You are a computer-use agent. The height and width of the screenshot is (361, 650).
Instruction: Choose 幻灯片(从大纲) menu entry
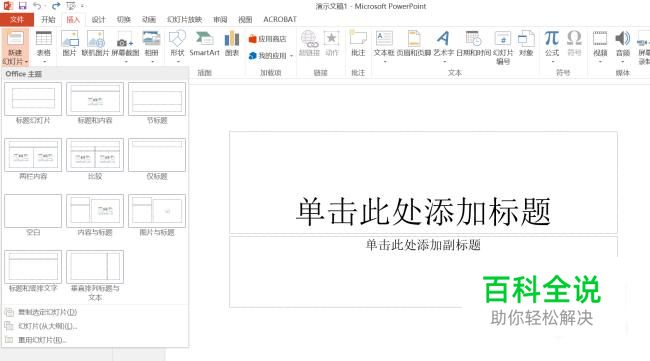coord(95,326)
